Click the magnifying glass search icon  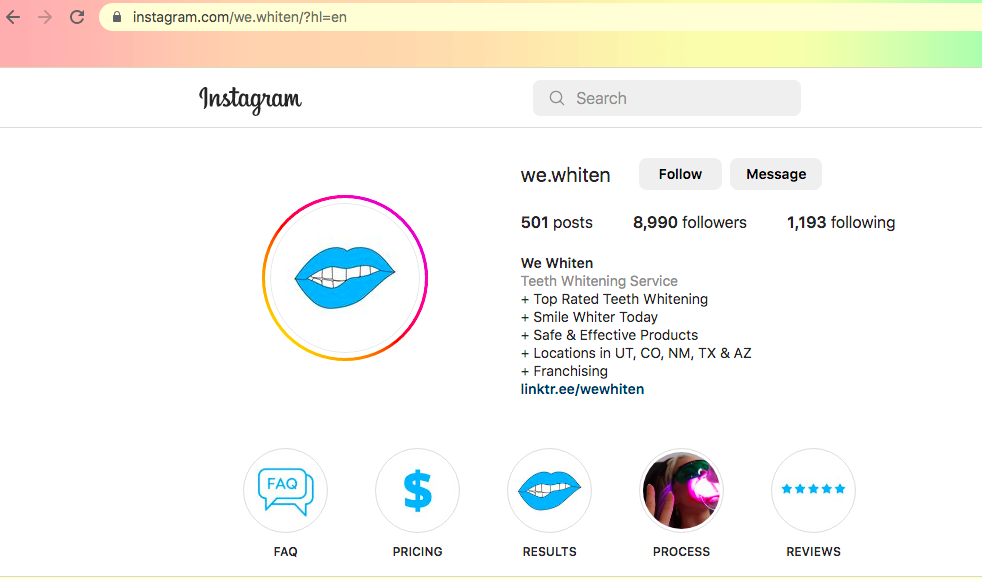click(557, 99)
